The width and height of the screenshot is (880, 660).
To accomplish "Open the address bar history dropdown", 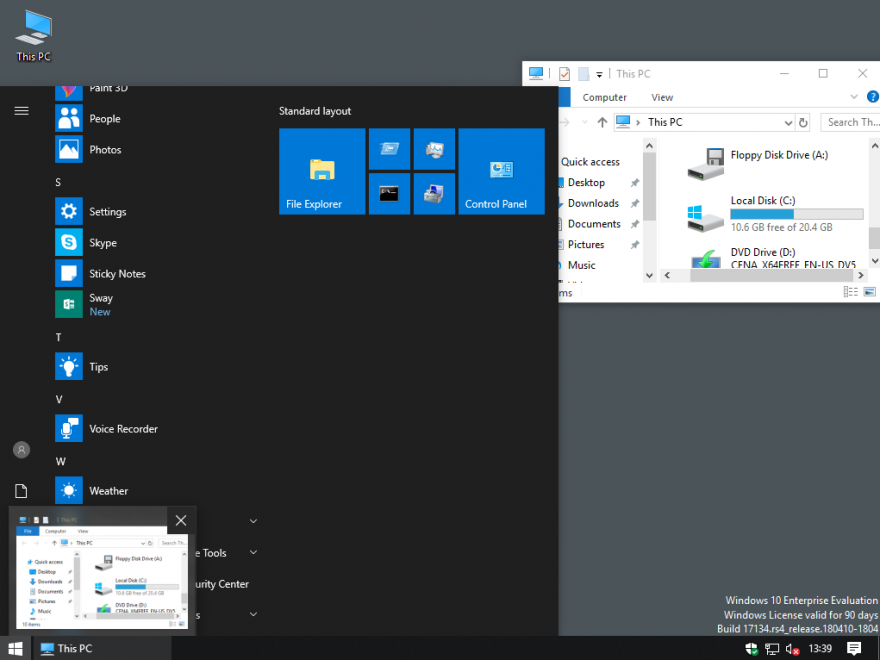I will pyautogui.click(x=788, y=122).
